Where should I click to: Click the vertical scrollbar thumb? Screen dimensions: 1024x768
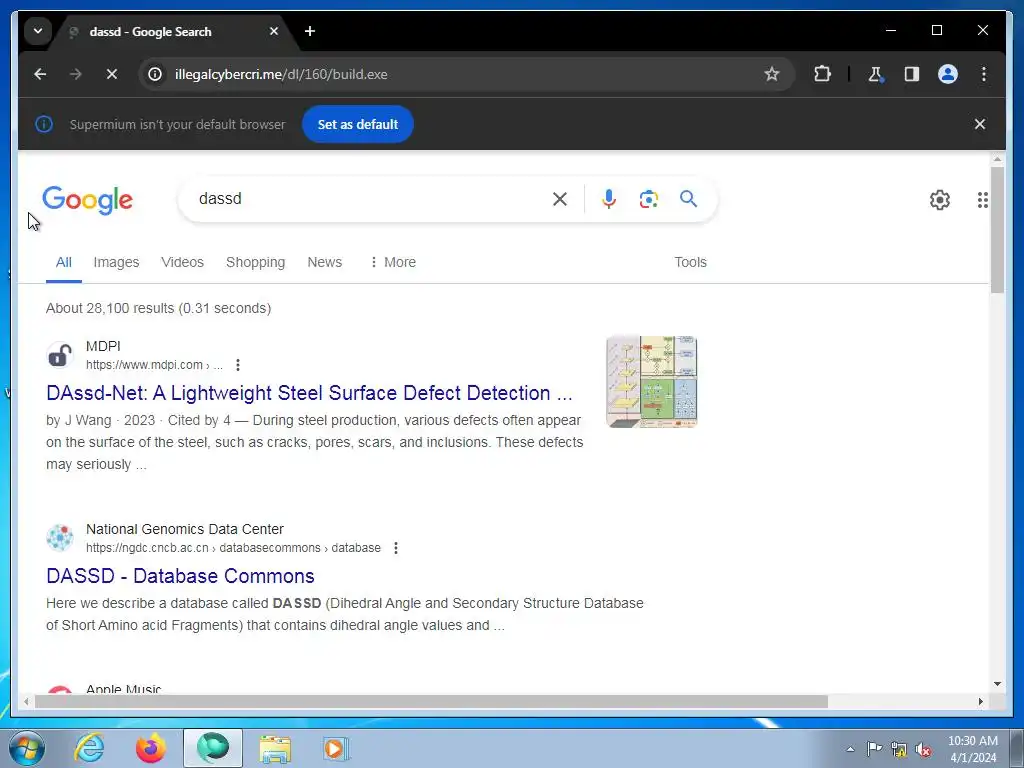tap(997, 230)
